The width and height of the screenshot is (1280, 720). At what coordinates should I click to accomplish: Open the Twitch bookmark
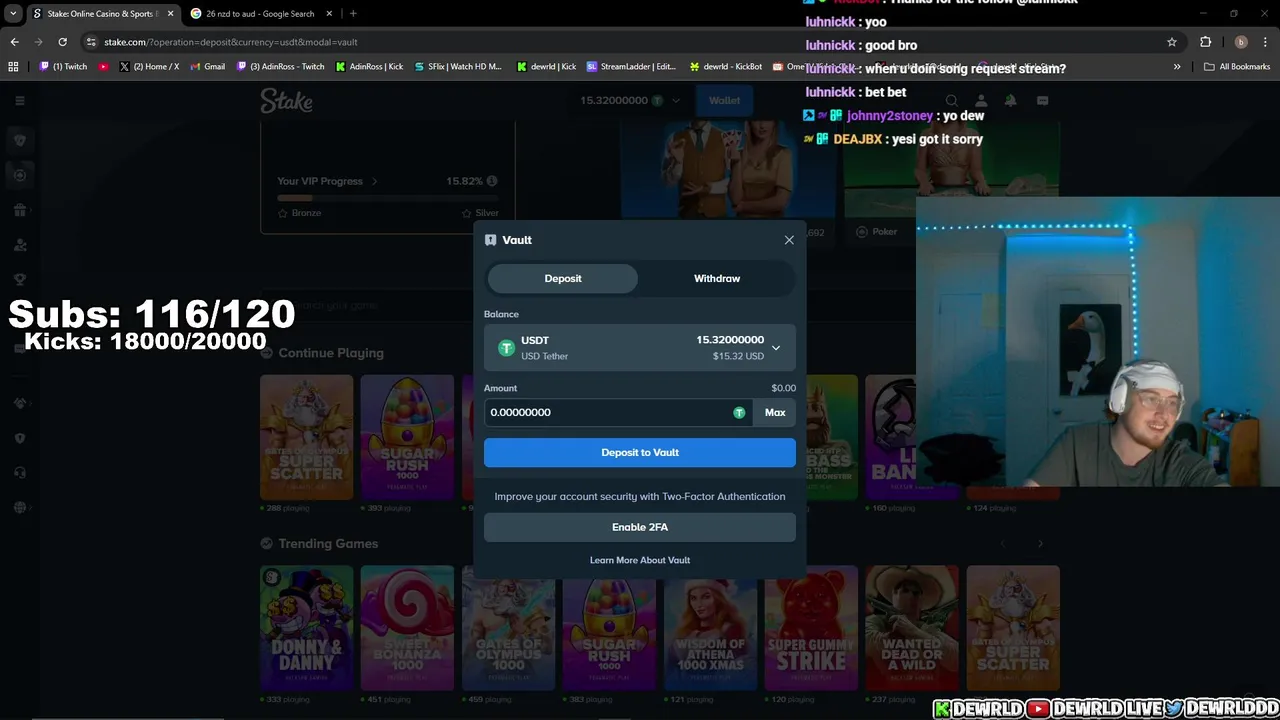point(64,67)
